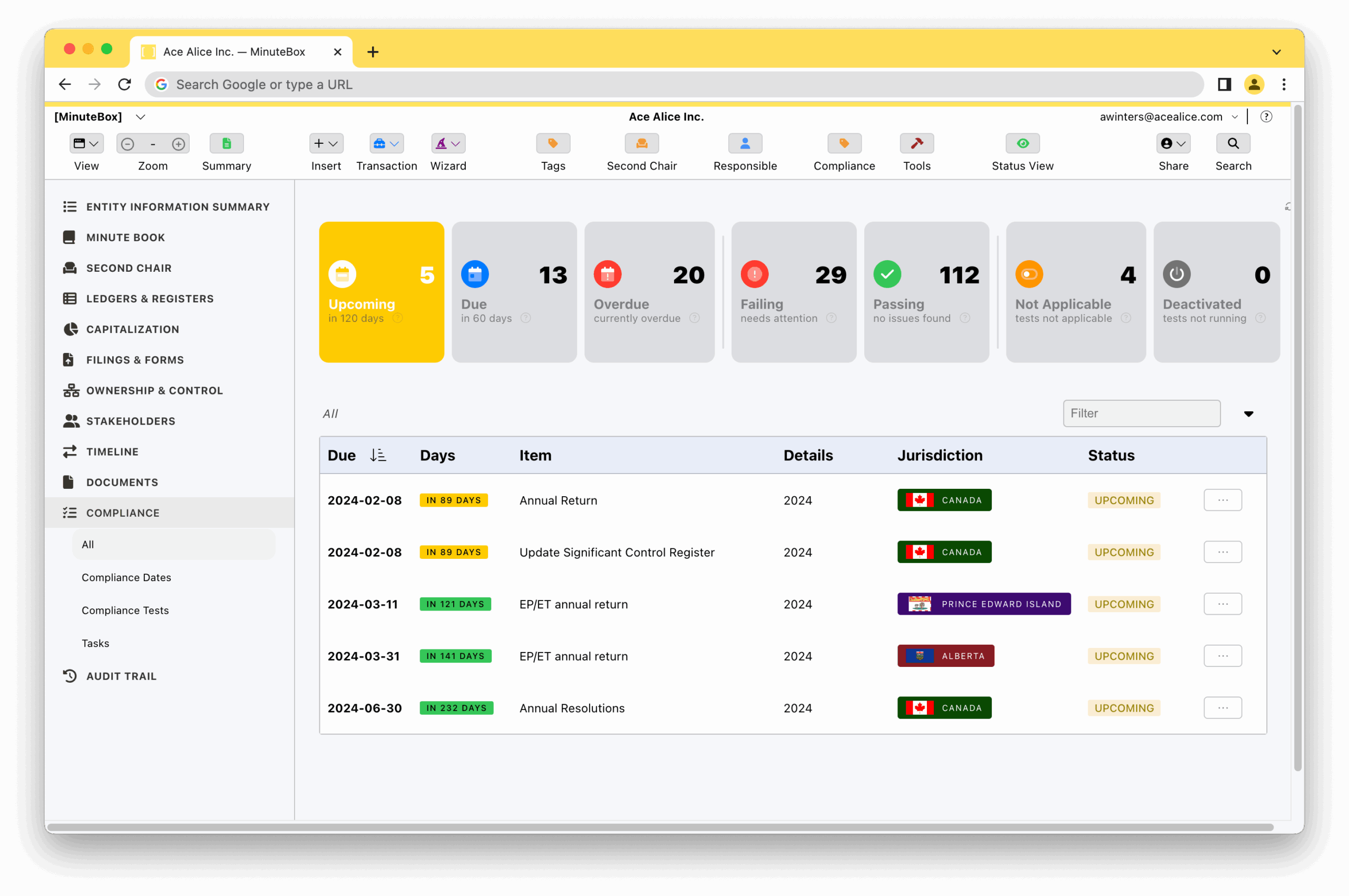Select the Overdue status card

pos(649,292)
